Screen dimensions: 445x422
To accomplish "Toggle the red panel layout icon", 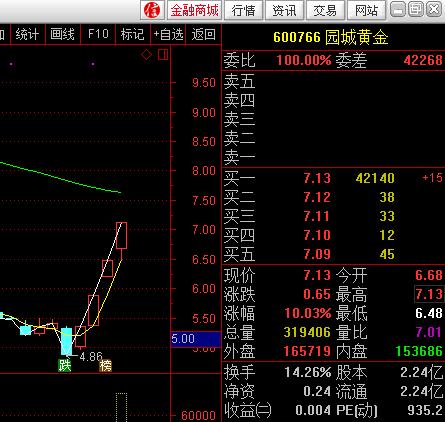I will [x=163, y=55].
